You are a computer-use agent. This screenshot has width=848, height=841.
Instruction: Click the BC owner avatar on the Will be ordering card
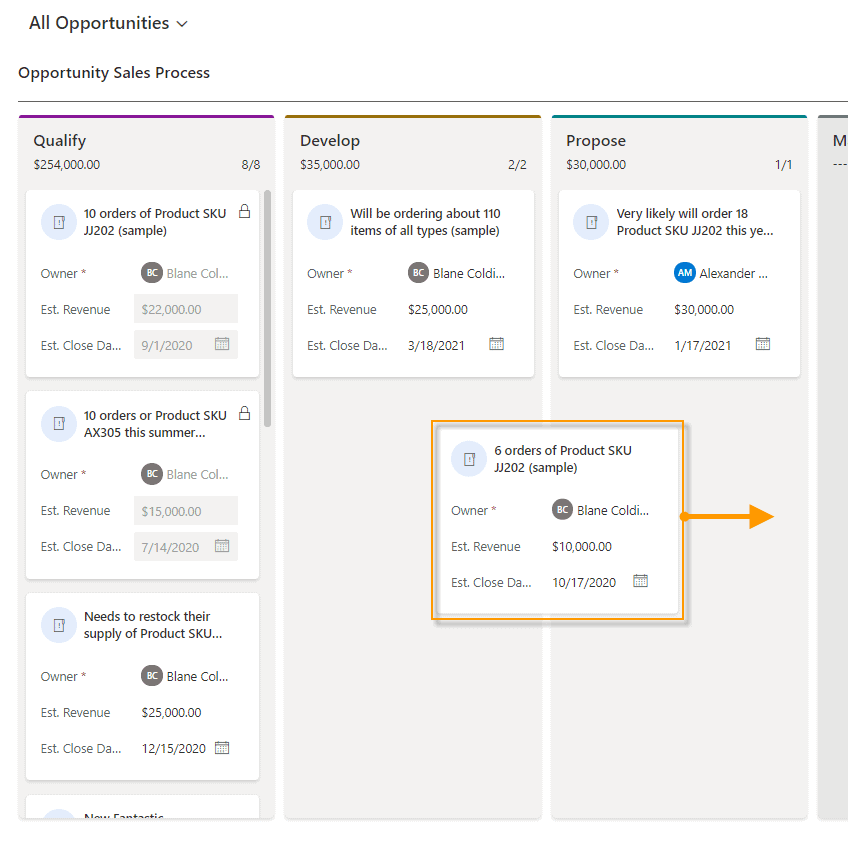418,273
